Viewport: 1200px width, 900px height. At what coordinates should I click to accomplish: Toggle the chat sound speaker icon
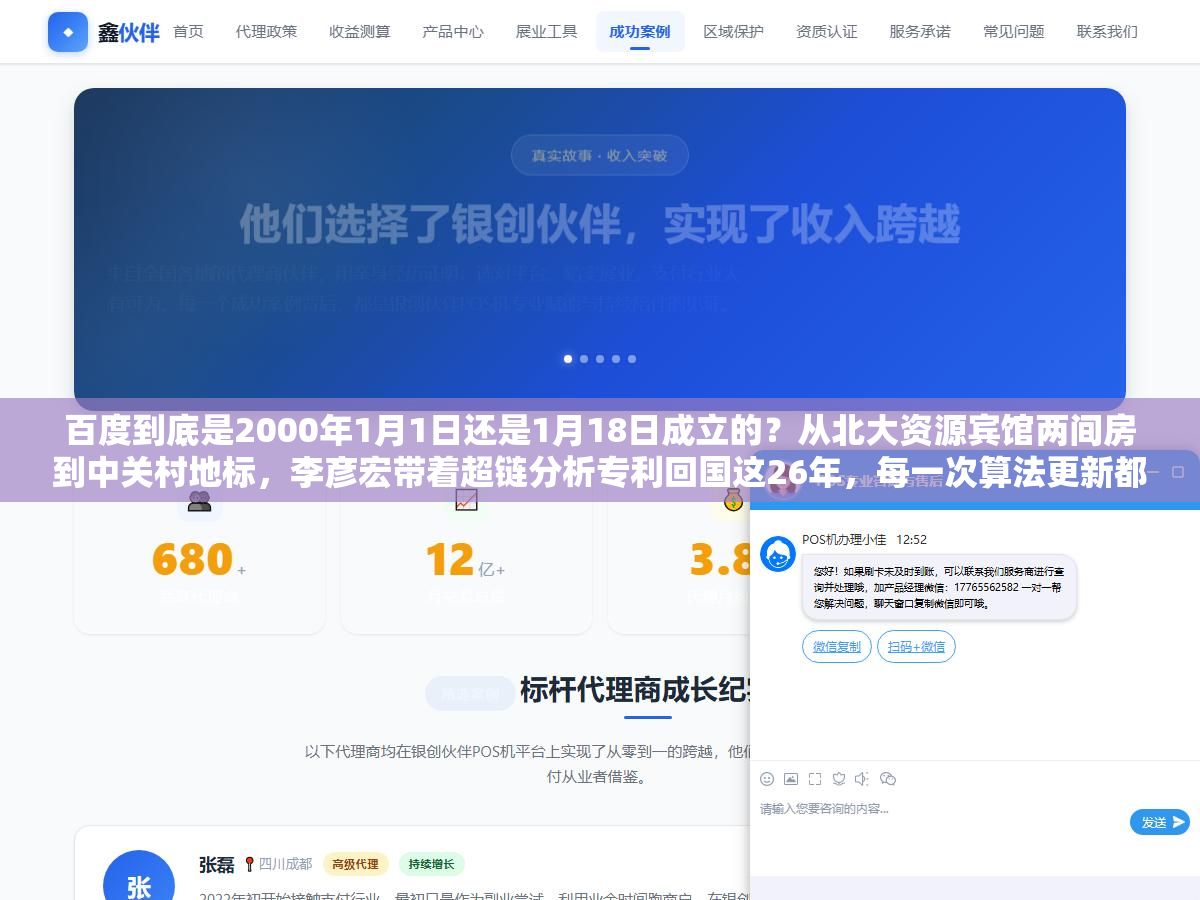[x=862, y=779]
